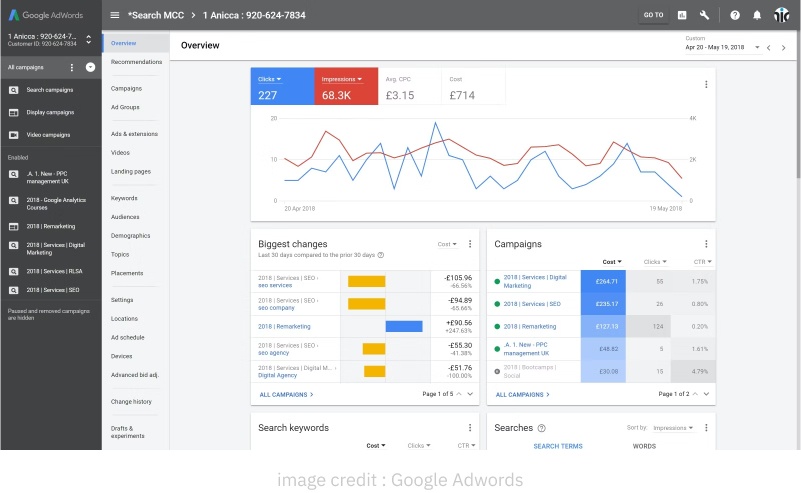Open Searches sort by Impressions dropdown
This screenshot has height=493, width=801.
(673, 428)
